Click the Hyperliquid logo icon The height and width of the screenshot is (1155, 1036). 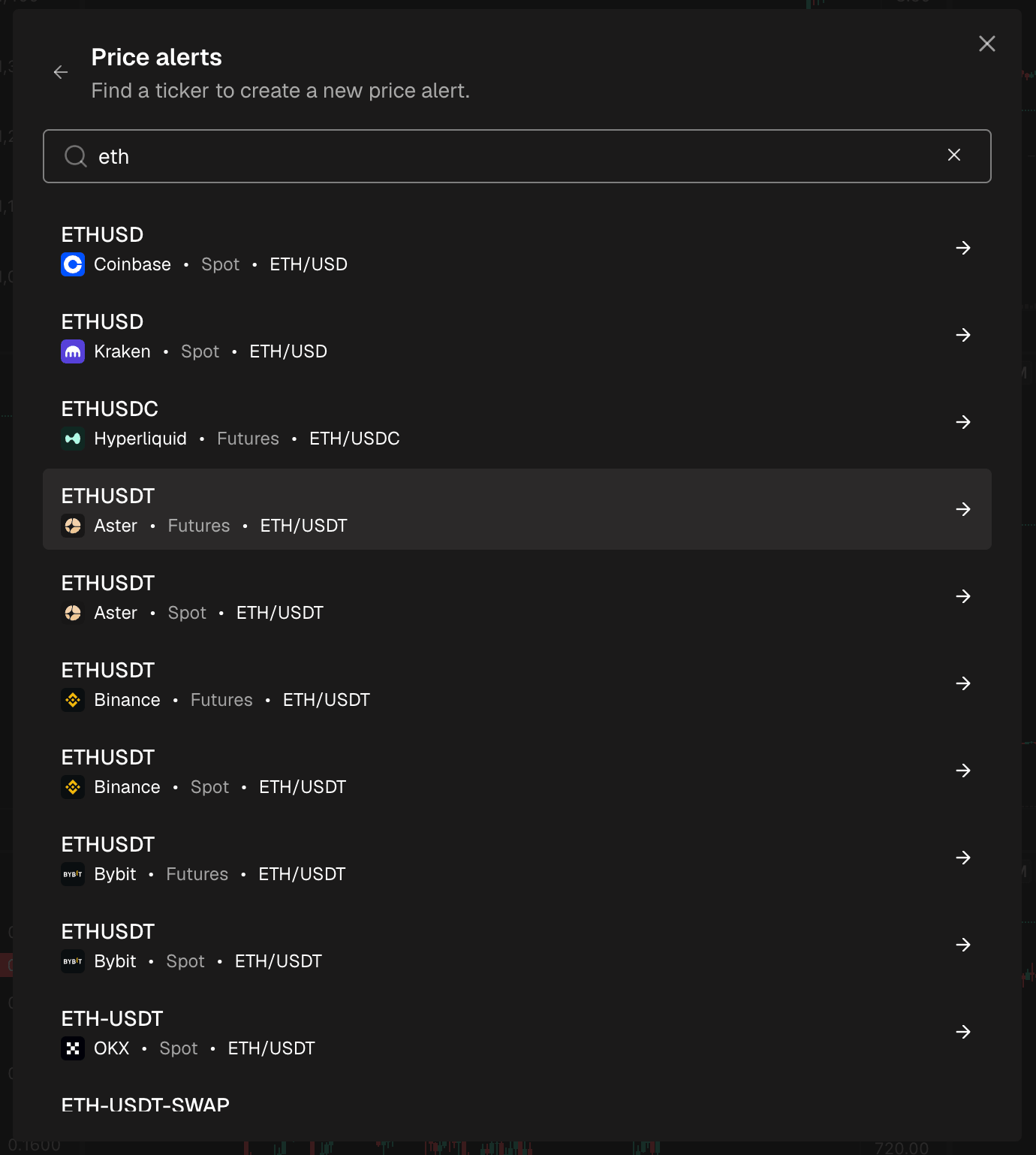coord(73,439)
